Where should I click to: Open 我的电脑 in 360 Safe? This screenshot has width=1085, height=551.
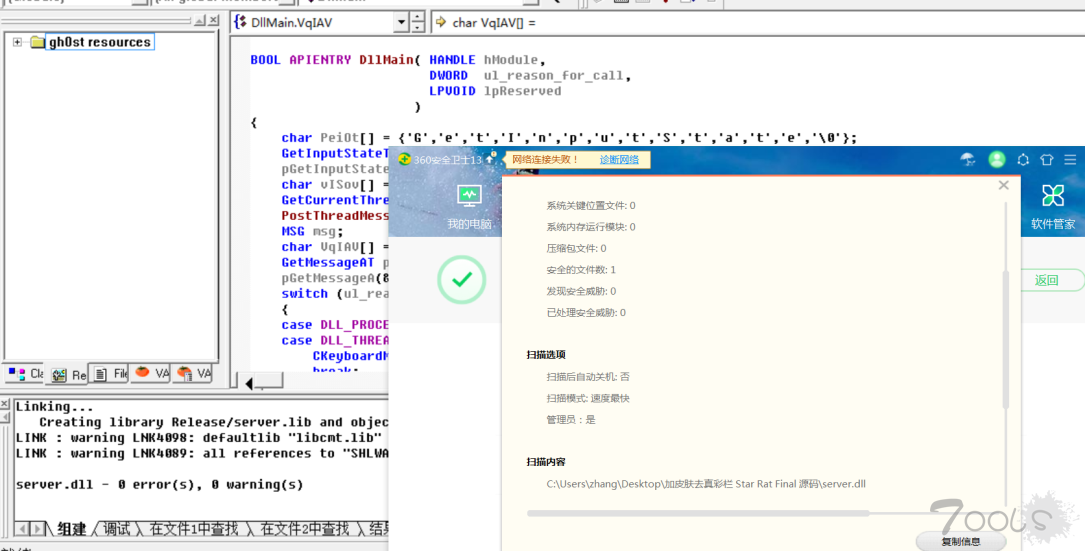click(469, 207)
